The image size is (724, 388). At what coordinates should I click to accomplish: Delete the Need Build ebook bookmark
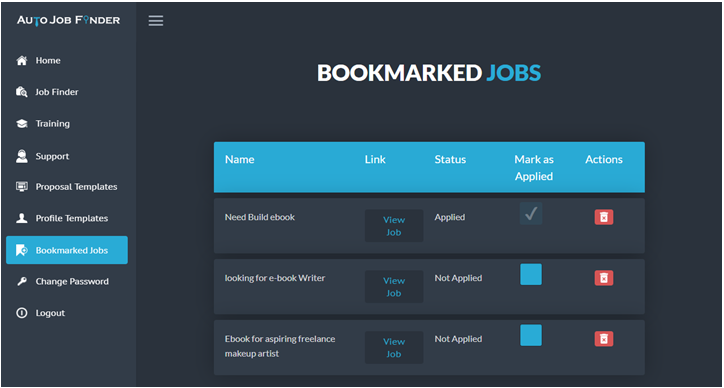603,217
